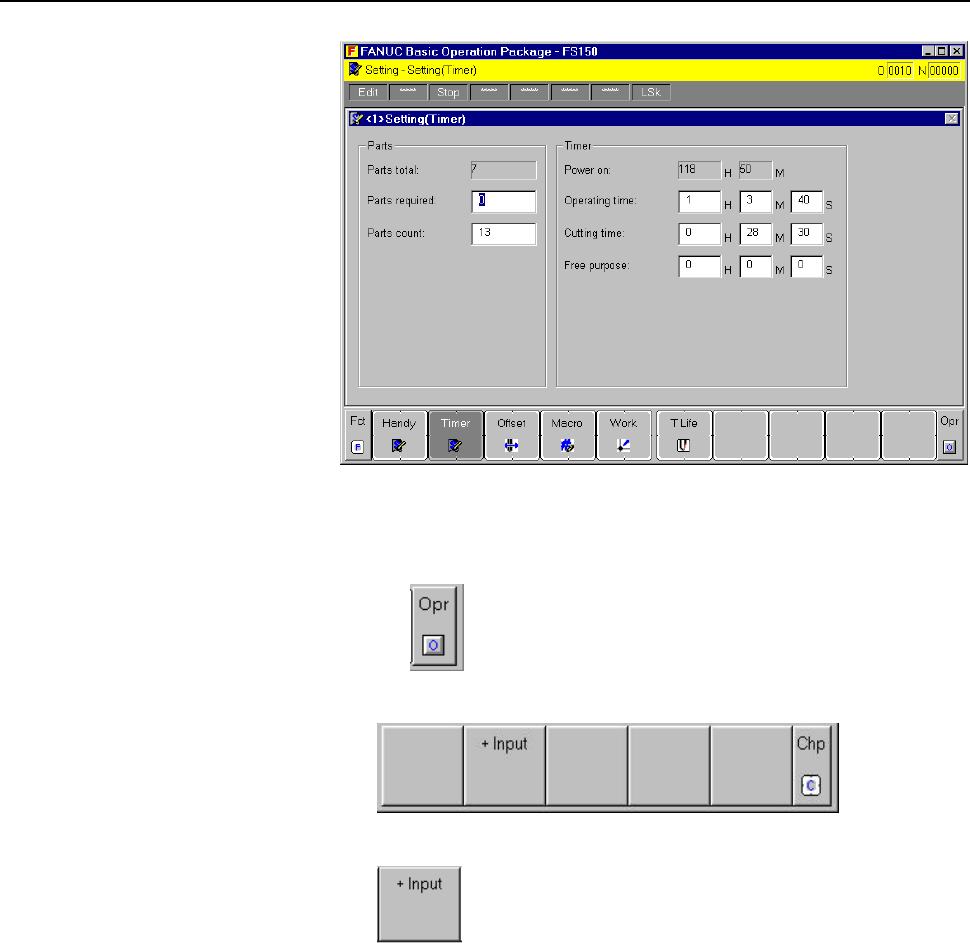Click the Cutting time minutes field showing 28

coord(756,233)
